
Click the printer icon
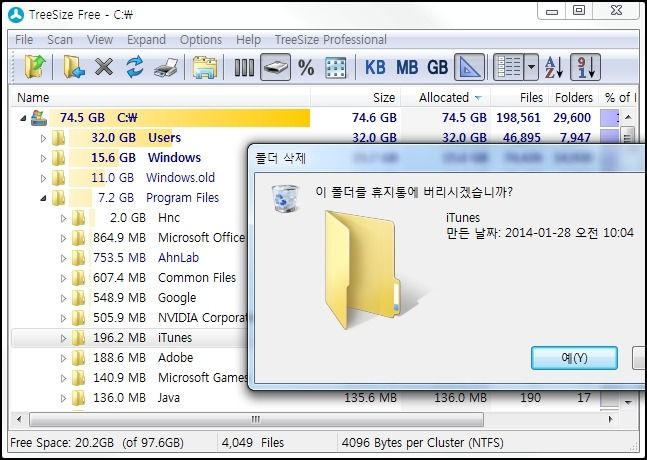[166, 67]
